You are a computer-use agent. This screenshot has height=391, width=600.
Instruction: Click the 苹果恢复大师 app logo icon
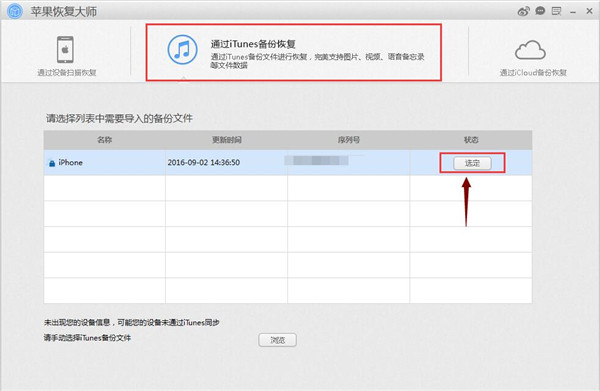(x=15, y=11)
